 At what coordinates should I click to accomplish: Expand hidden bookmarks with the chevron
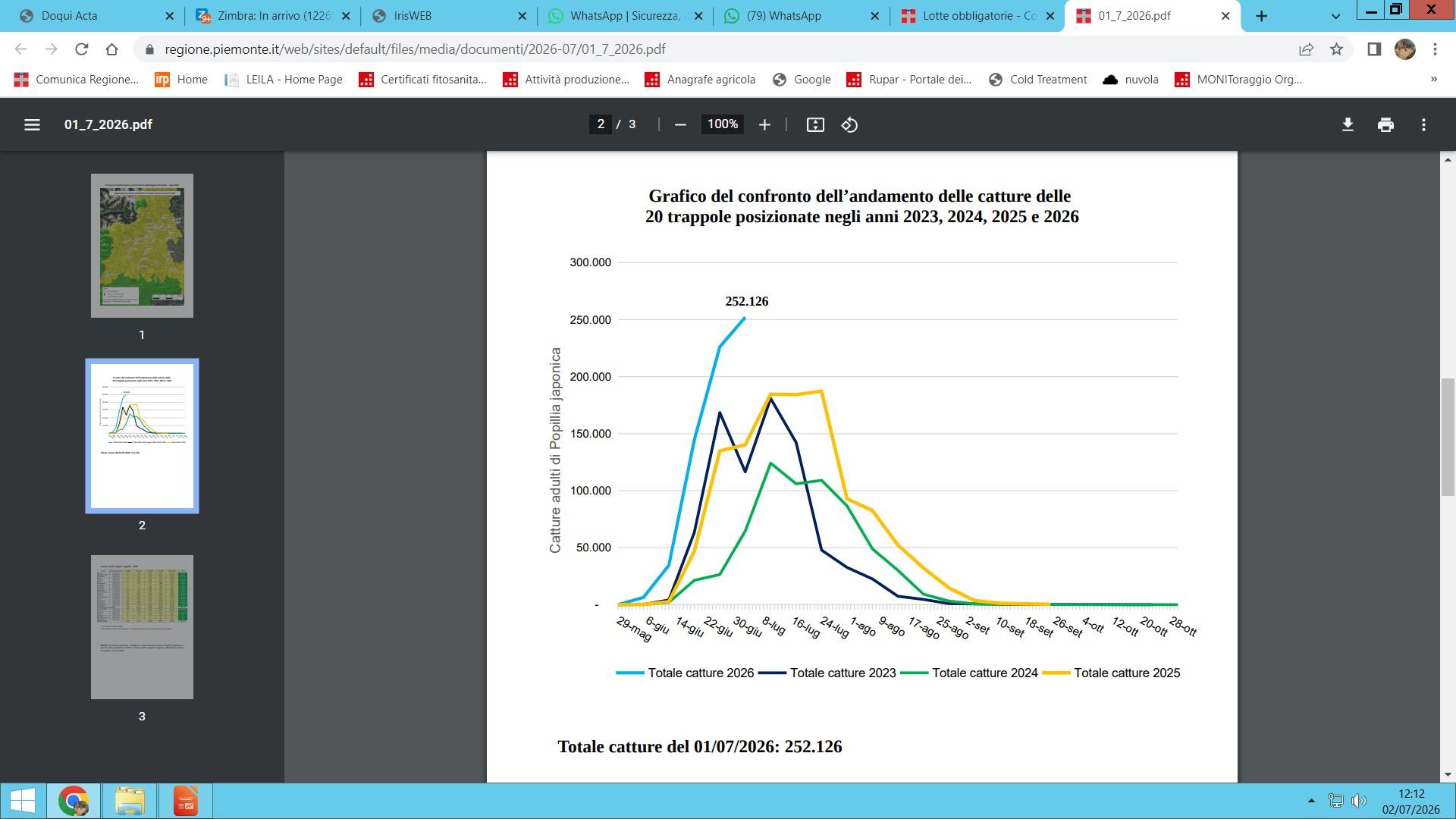[x=1433, y=79]
